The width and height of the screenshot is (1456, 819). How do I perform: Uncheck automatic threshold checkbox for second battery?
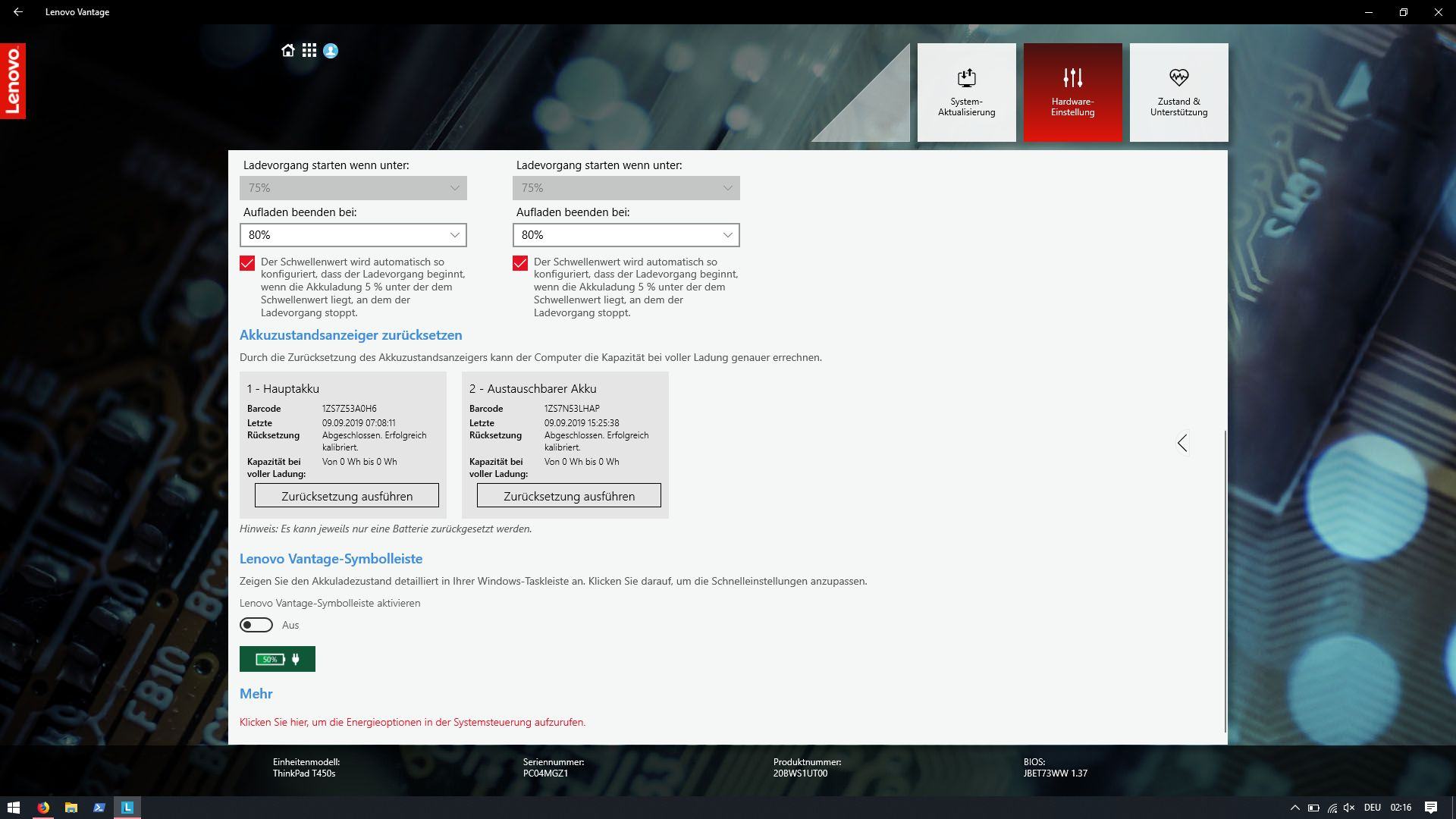point(520,263)
